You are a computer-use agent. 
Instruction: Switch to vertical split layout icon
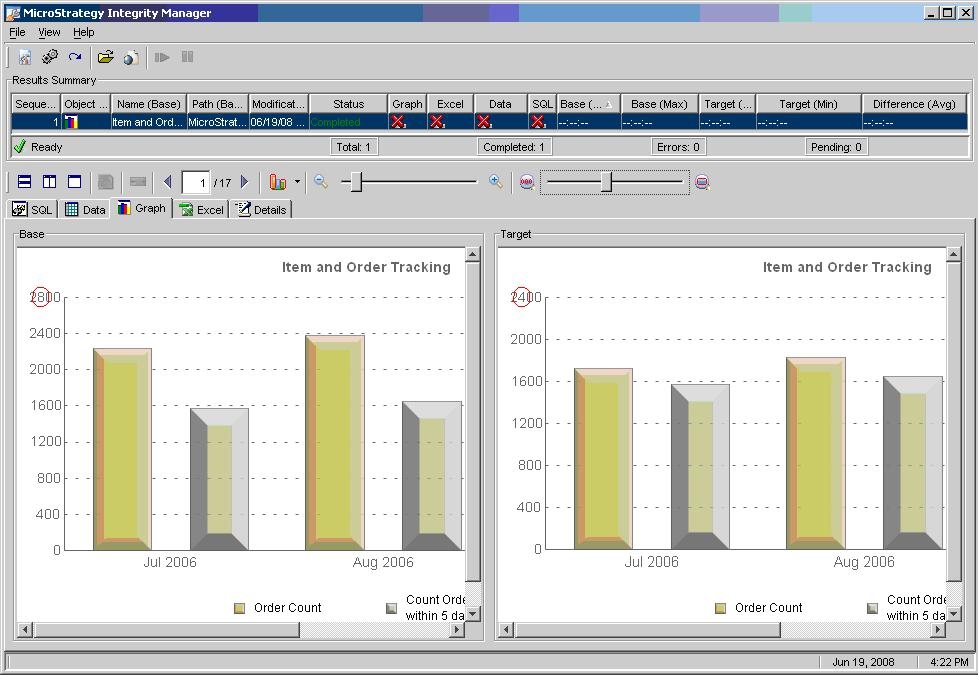coord(49,182)
